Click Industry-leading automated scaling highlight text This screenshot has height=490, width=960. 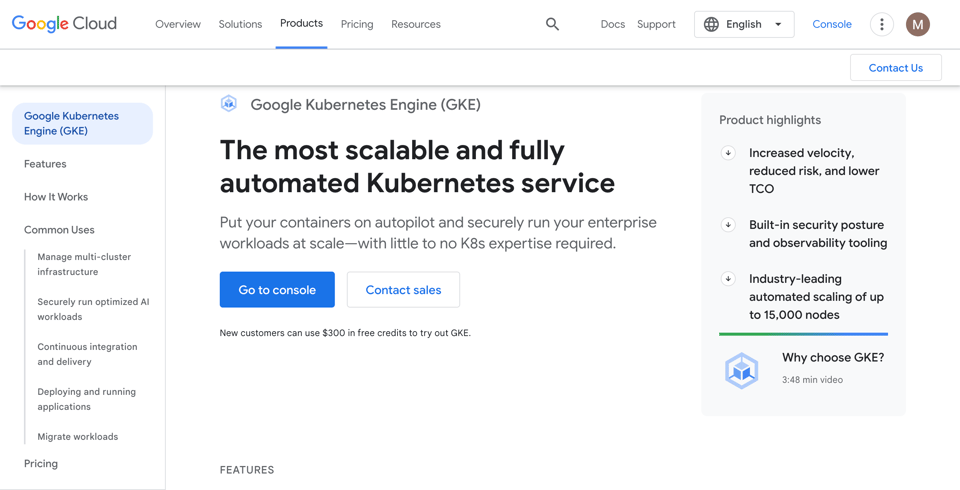816,296
